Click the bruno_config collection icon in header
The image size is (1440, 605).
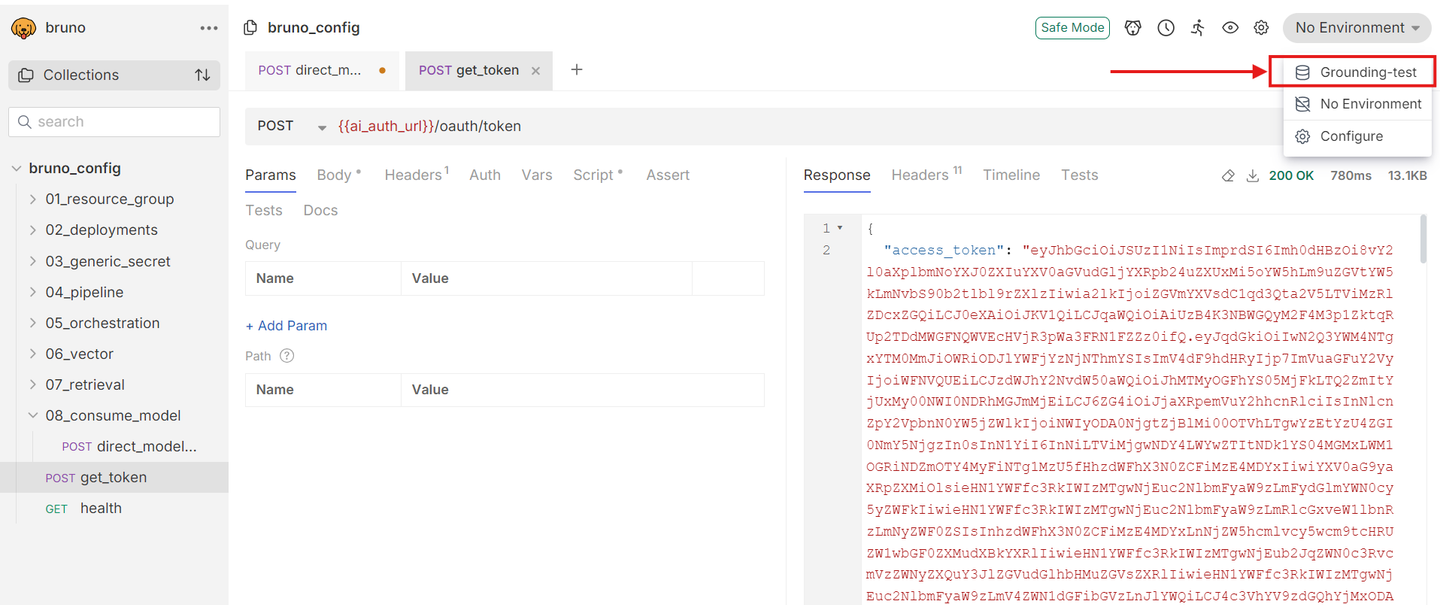(251, 28)
